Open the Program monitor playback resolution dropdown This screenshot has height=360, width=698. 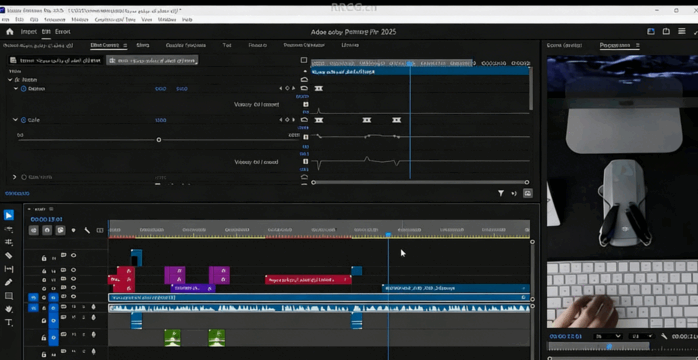pyautogui.click(x=642, y=336)
